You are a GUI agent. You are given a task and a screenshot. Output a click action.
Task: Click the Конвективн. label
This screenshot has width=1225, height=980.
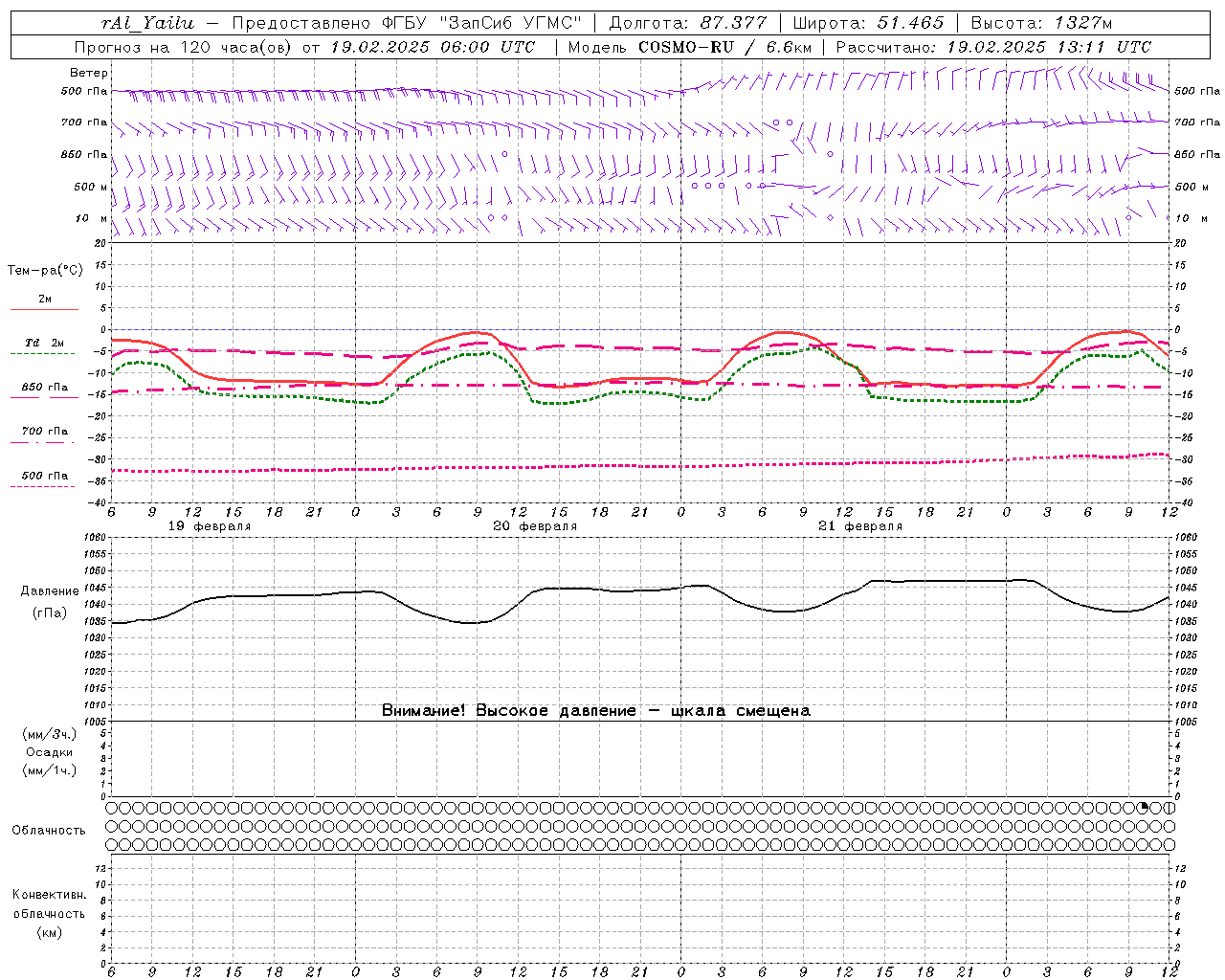[x=49, y=895]
